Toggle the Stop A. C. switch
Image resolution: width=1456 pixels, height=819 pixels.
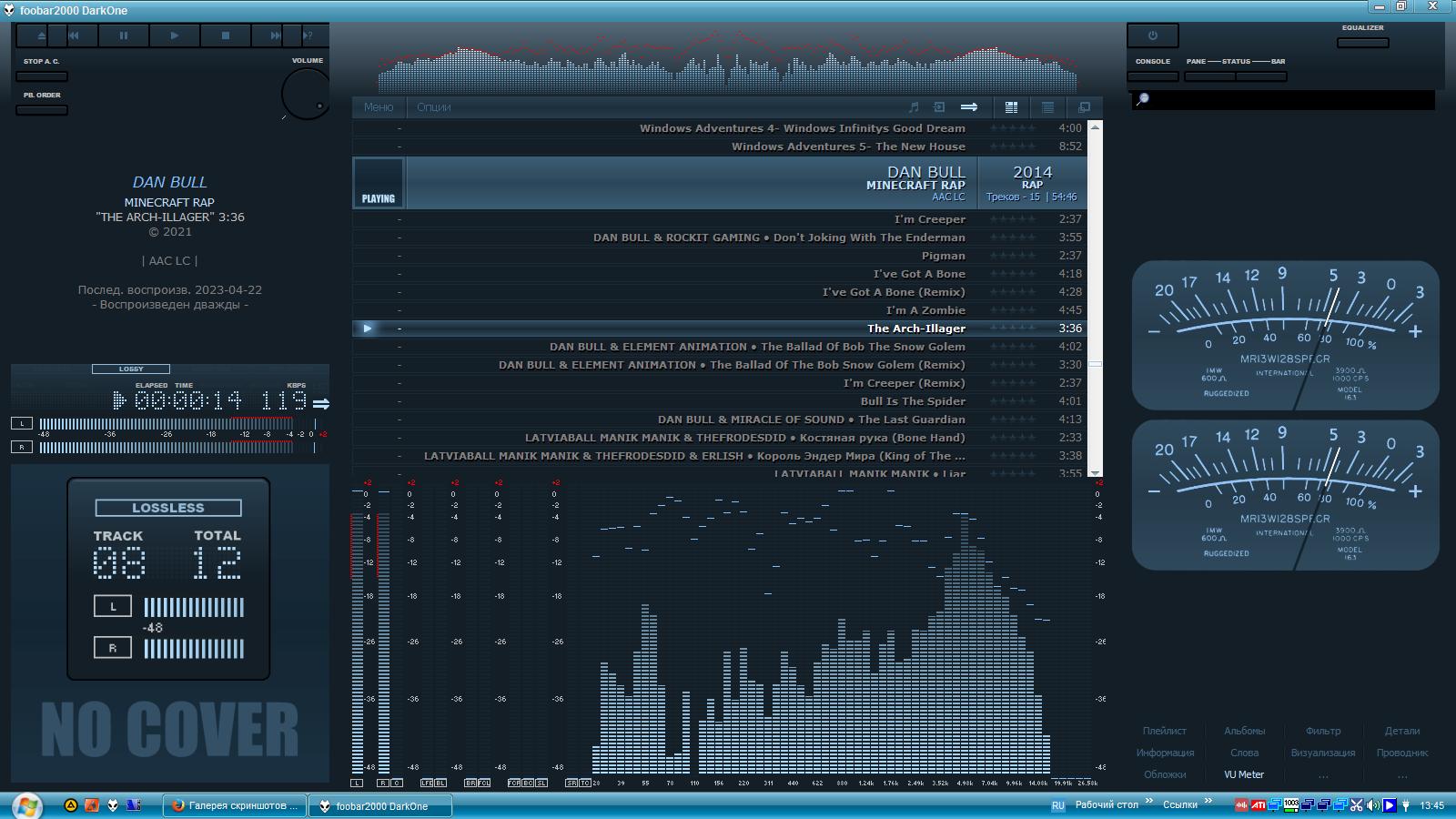(x=42, y=76)
